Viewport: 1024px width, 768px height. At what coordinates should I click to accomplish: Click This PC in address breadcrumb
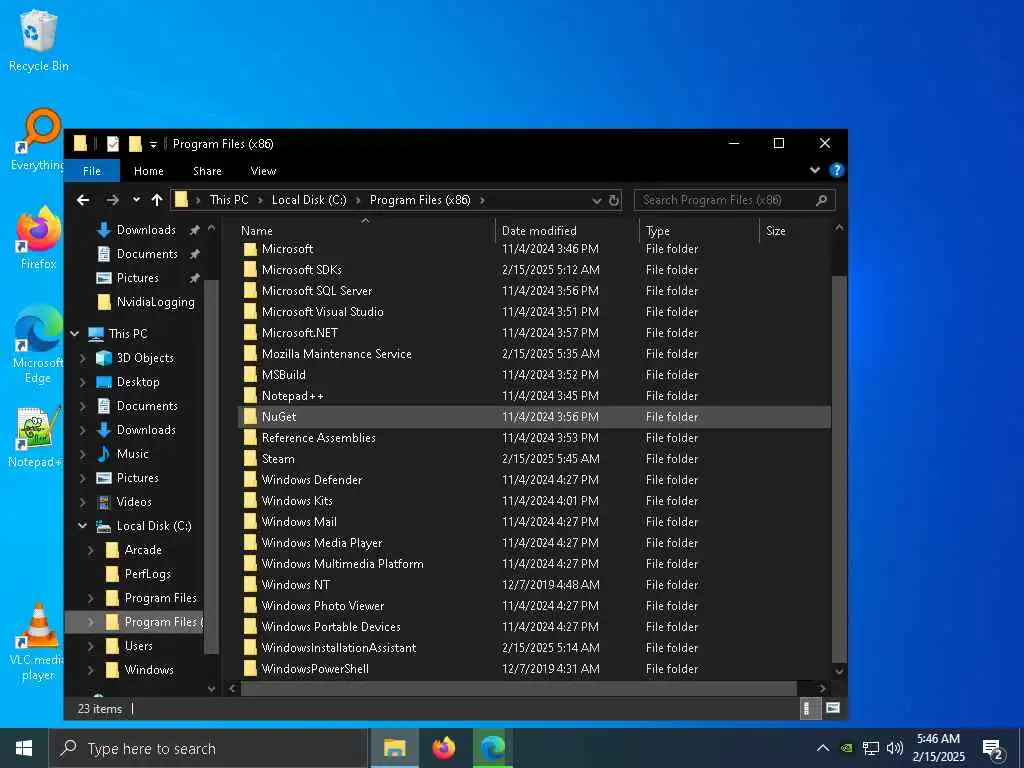229,200
